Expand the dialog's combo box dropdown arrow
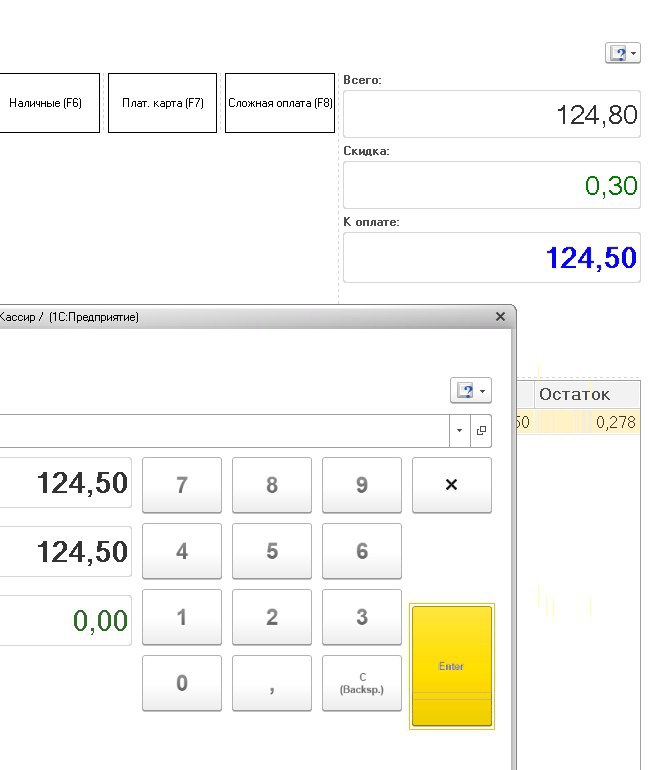The image size is (648, 770). click(459, 431)
